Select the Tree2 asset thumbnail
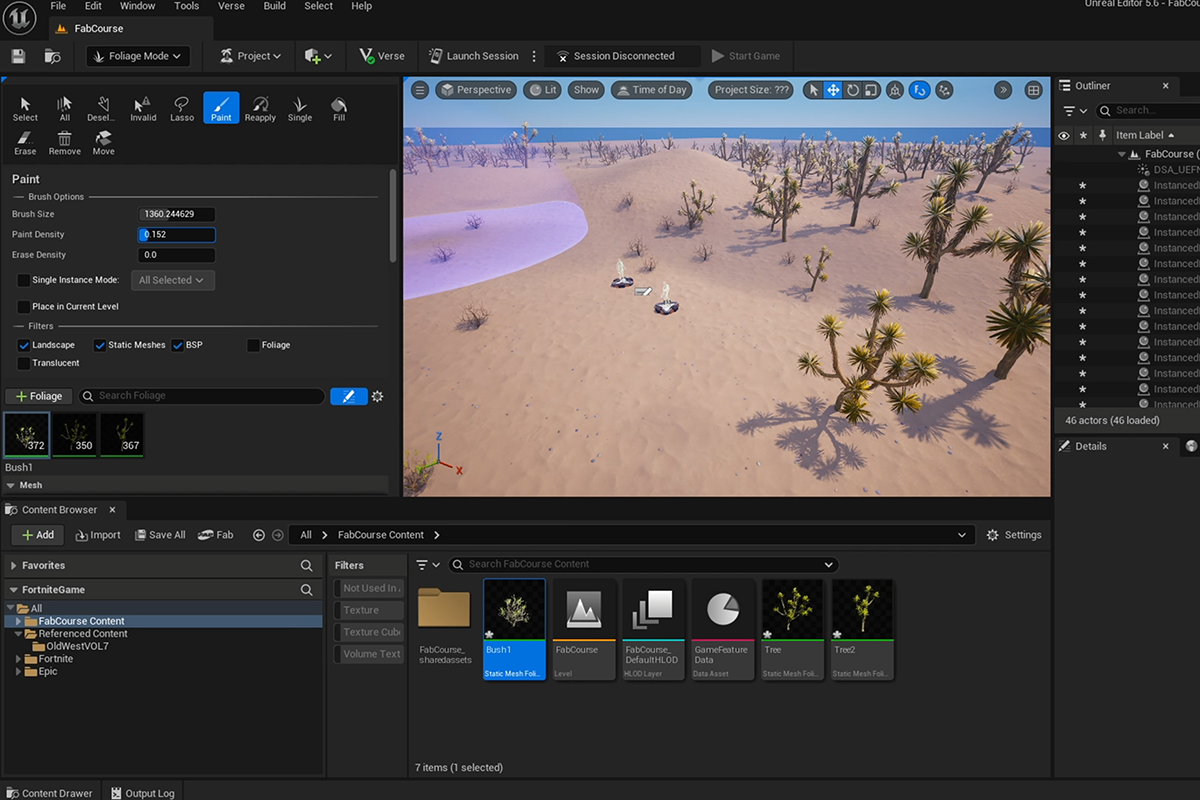 pos(861,607)
